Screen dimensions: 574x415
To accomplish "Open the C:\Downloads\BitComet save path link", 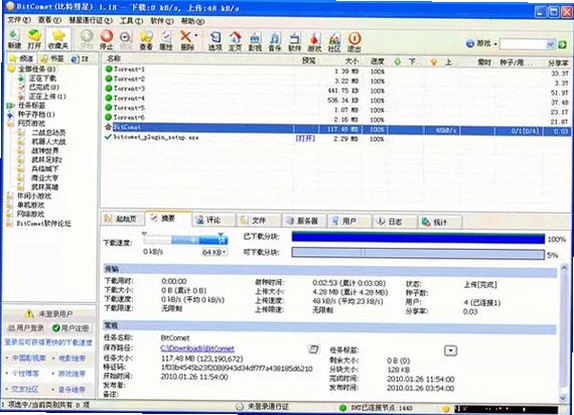I will click(x=197, y=348).
